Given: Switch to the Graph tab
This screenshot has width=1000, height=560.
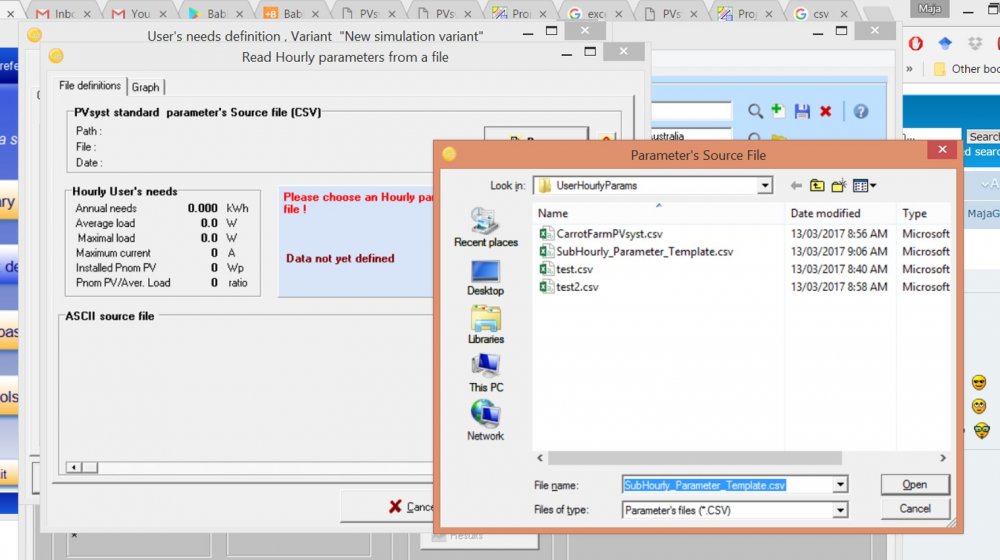Looking at the screenshot, I should pos(145,87).
